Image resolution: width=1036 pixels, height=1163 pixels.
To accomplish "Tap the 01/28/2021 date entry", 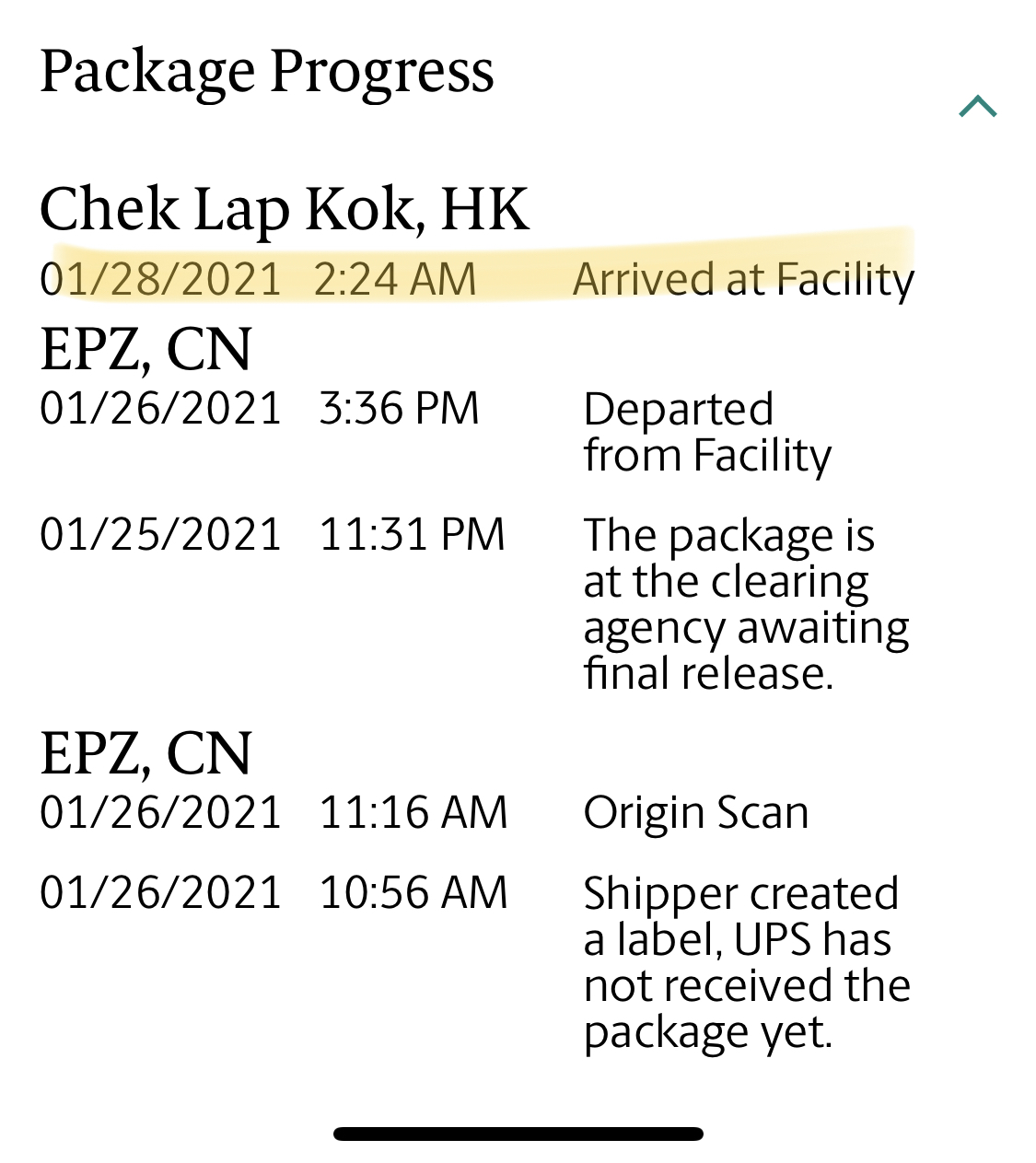I will [x=160, y=279].
